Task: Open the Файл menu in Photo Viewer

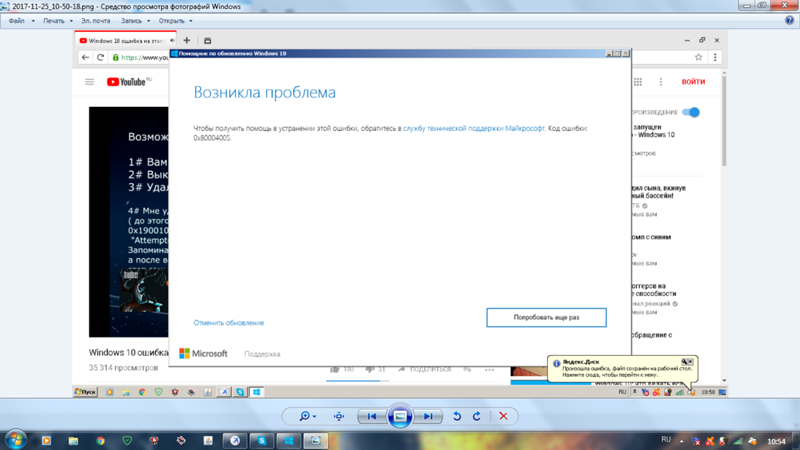Action: tap(17, 21)
